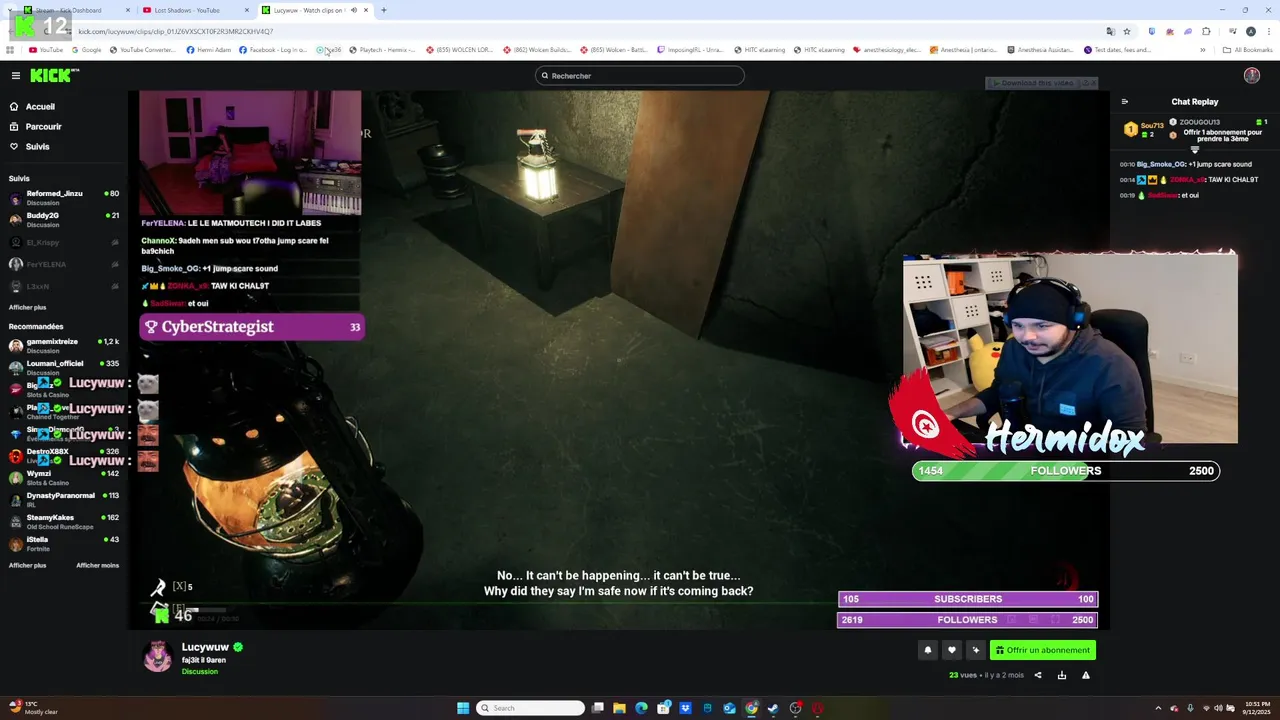
Task: Open All Bookmarks folder
Action: (1247, 49)
